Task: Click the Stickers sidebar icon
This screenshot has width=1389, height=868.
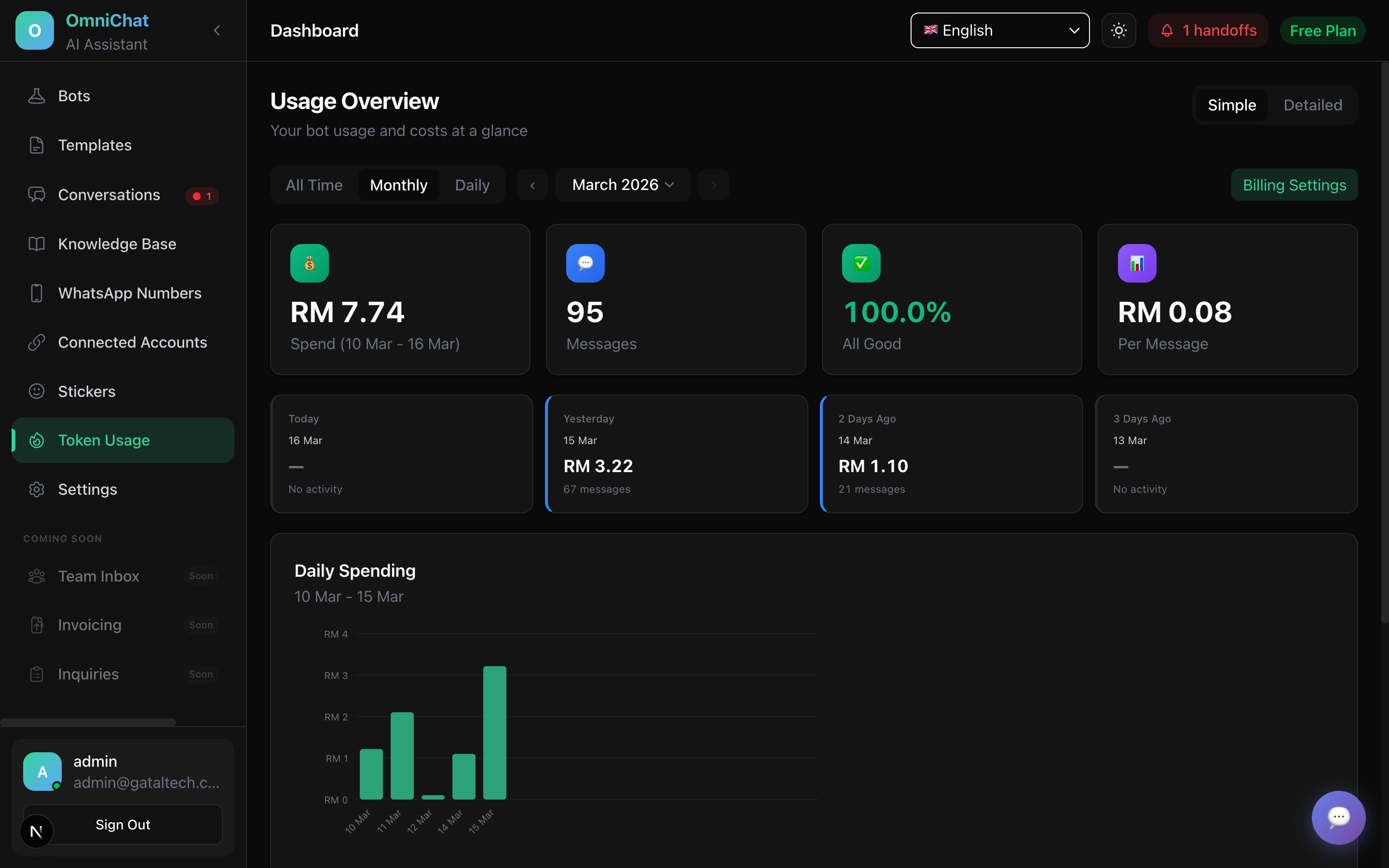Action: point(37,391)
